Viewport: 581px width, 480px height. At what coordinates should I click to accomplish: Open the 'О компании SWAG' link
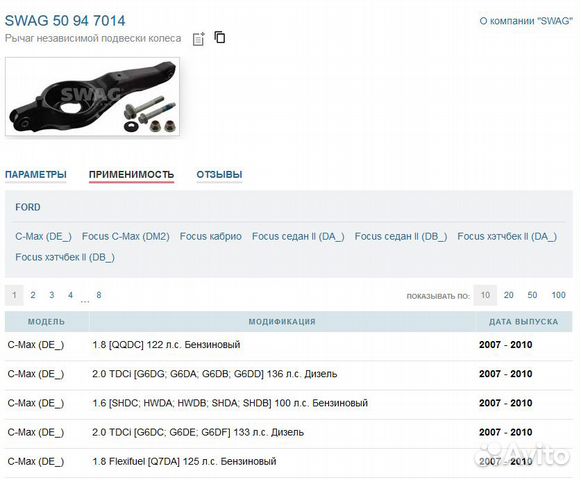pos(526,21)
